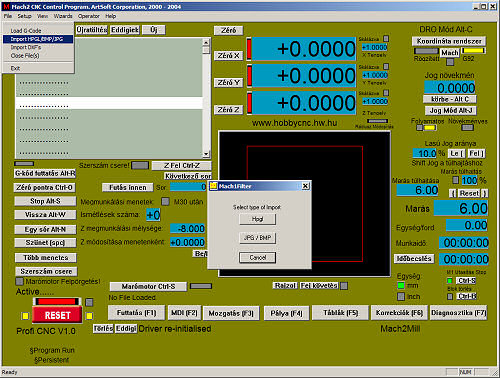This screenshot has width=500, height=378.
Task: Zero the Y axis with Zéró Y
Action: tap(229, 82)
